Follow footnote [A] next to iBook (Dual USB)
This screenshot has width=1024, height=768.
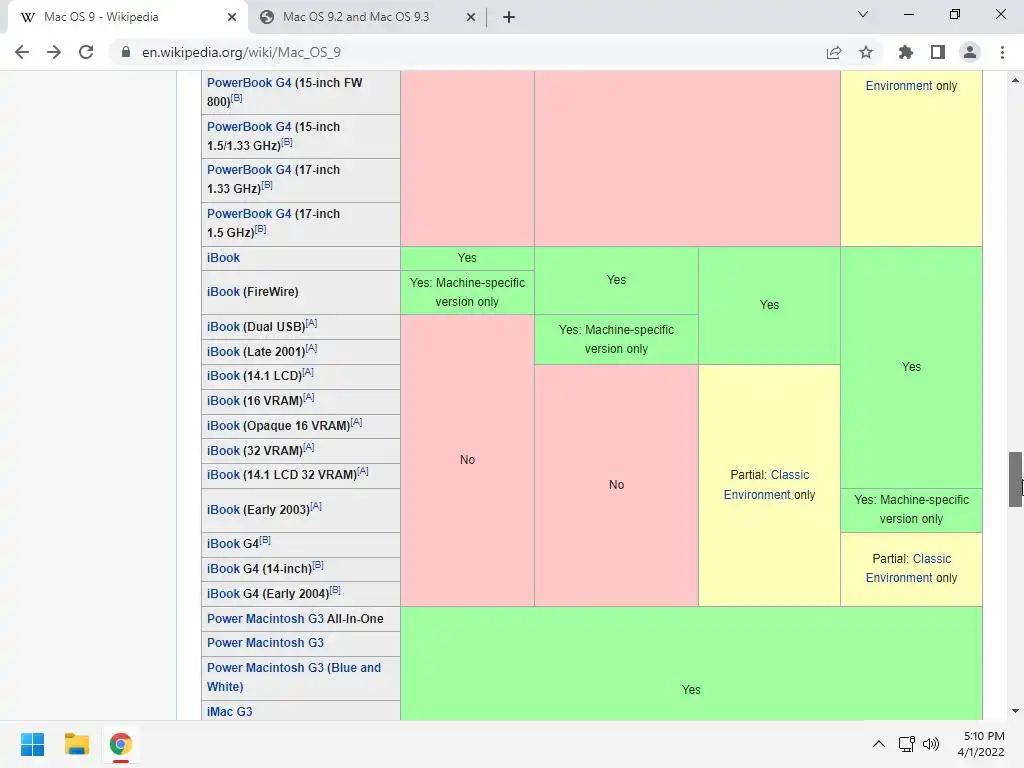(x=312, y=323)
